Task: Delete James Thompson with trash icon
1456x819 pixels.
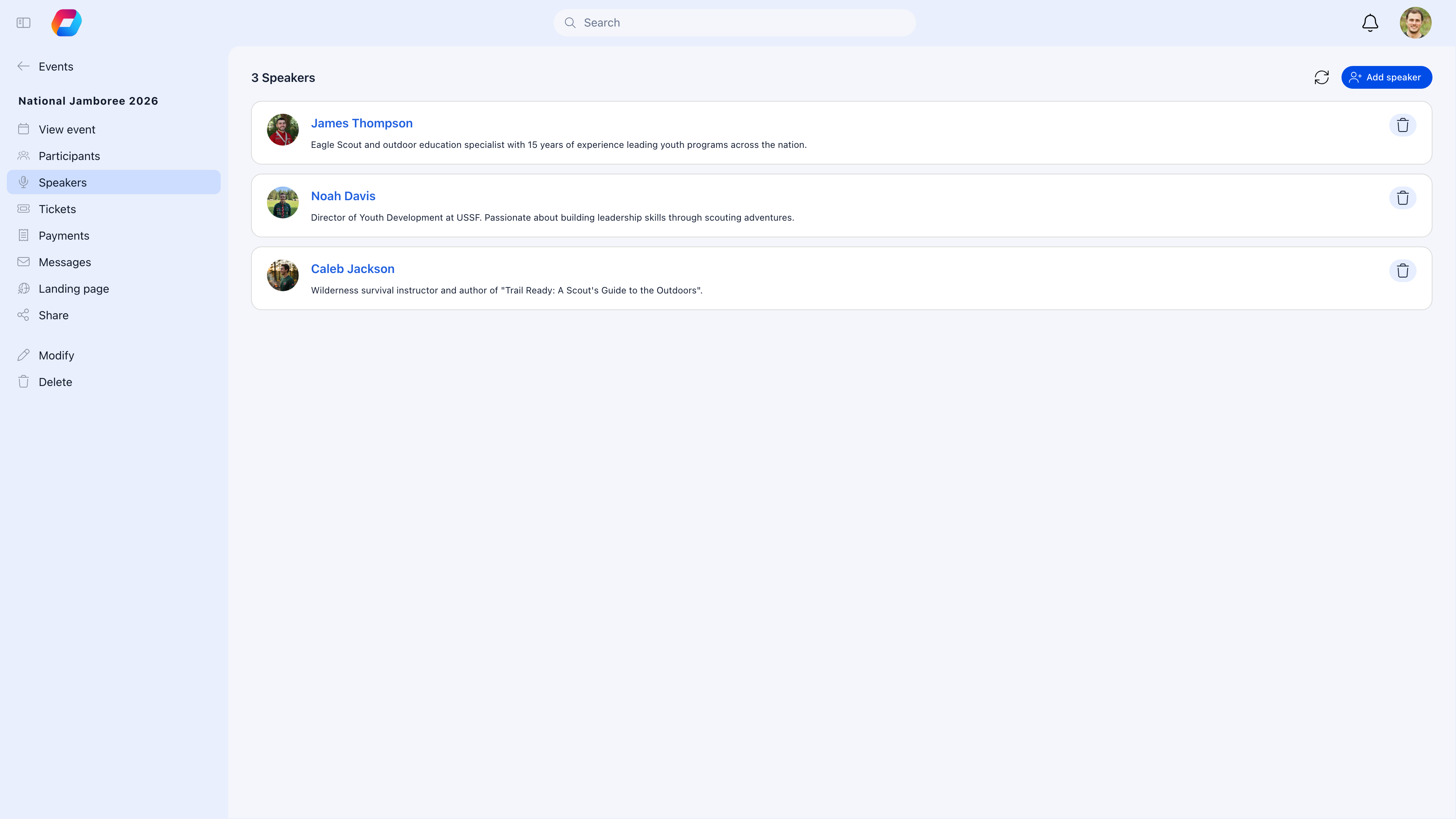Action: tap(1402, 125)
